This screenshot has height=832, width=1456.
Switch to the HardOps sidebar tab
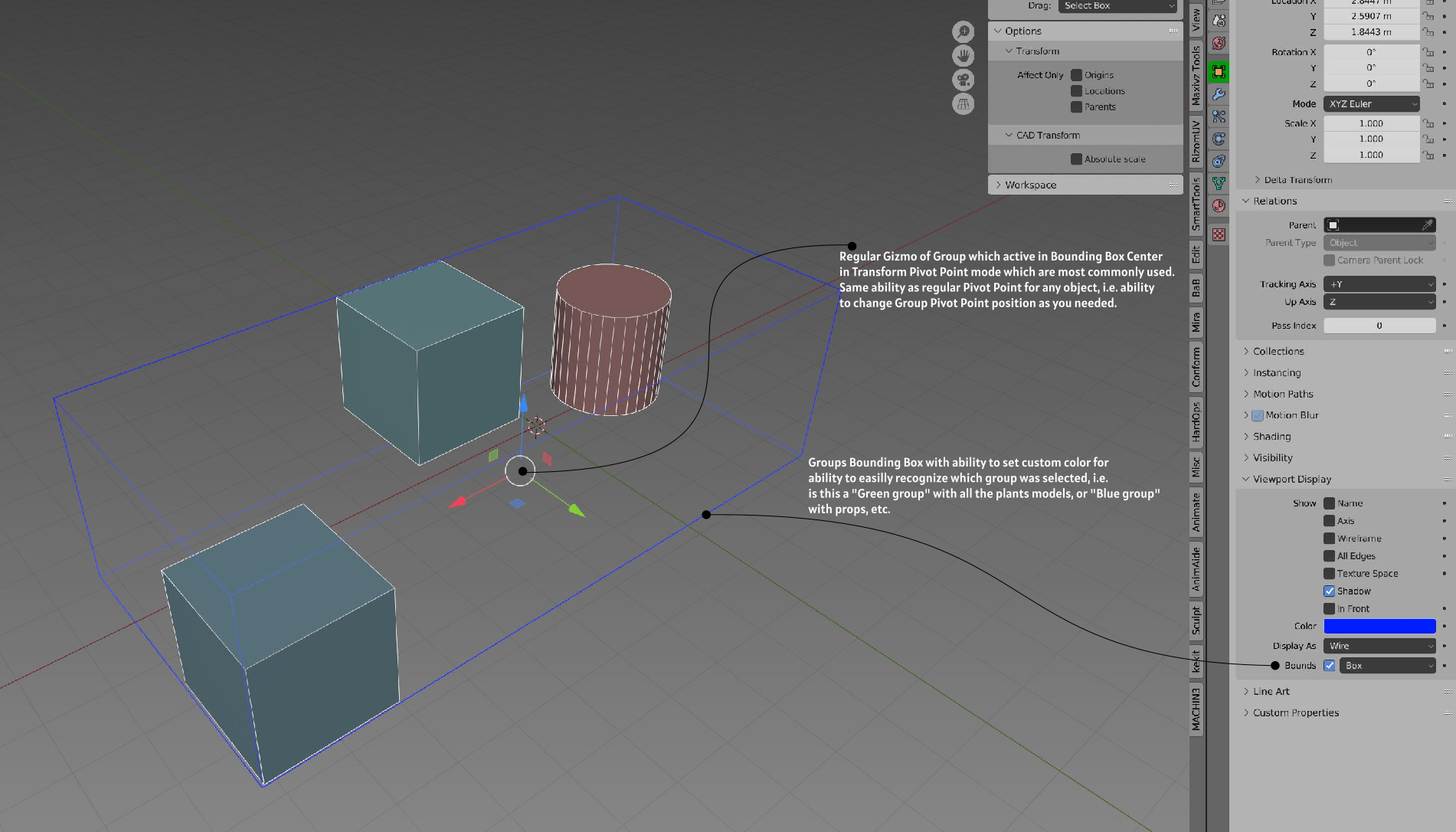(x=1196, y=422)
